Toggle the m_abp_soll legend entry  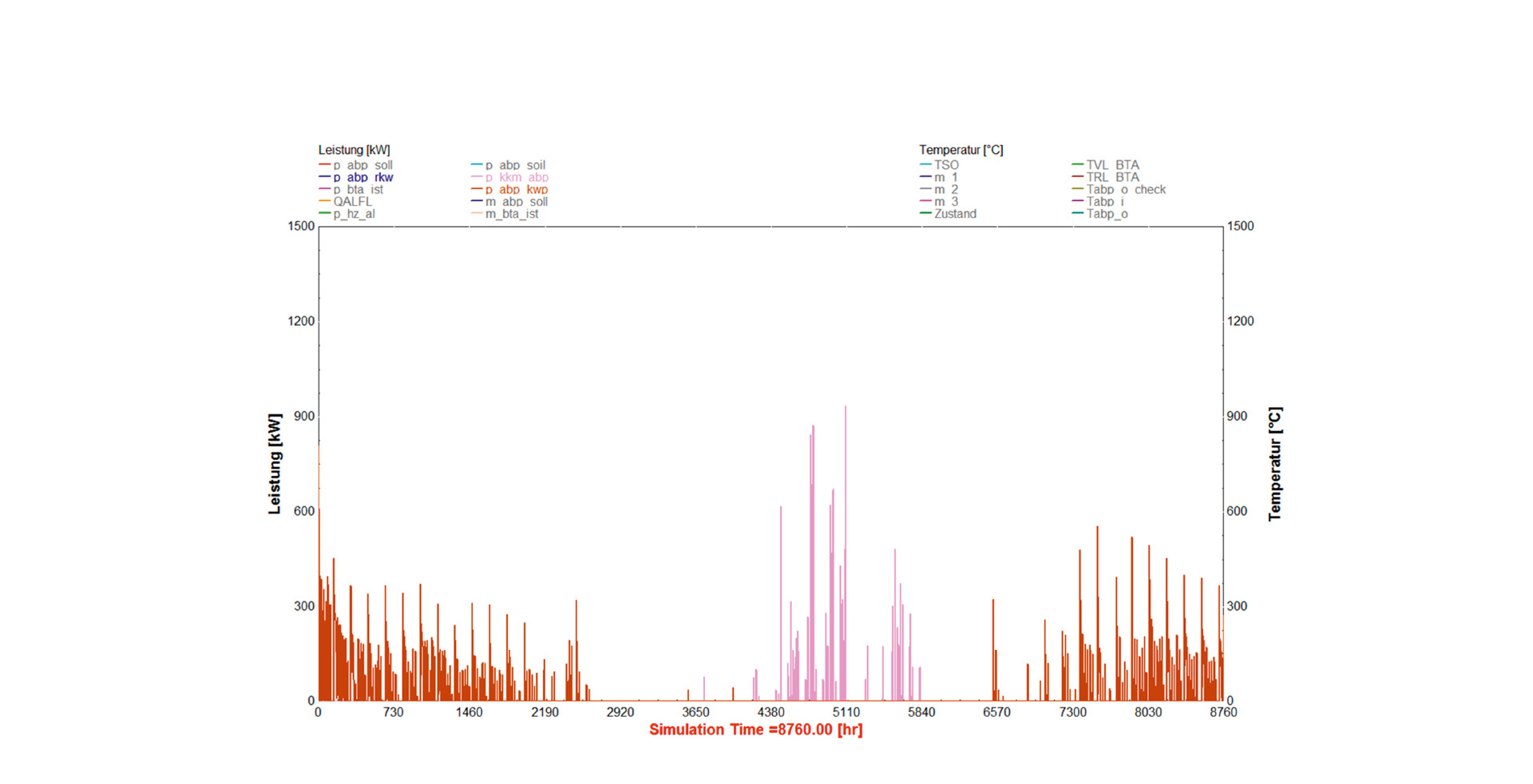pos(517,201)
